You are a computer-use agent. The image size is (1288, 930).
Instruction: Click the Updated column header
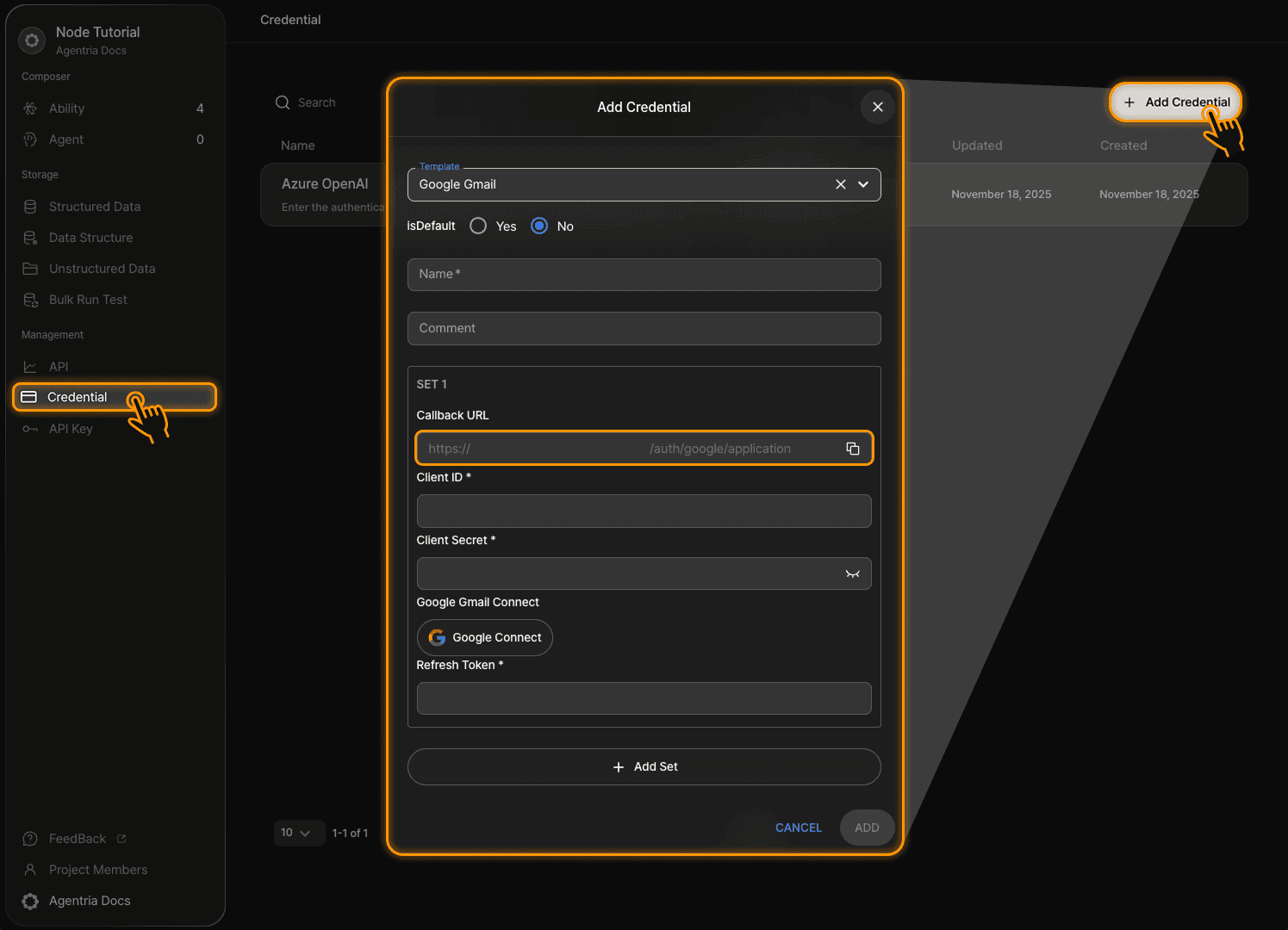[x=977, y=146]
